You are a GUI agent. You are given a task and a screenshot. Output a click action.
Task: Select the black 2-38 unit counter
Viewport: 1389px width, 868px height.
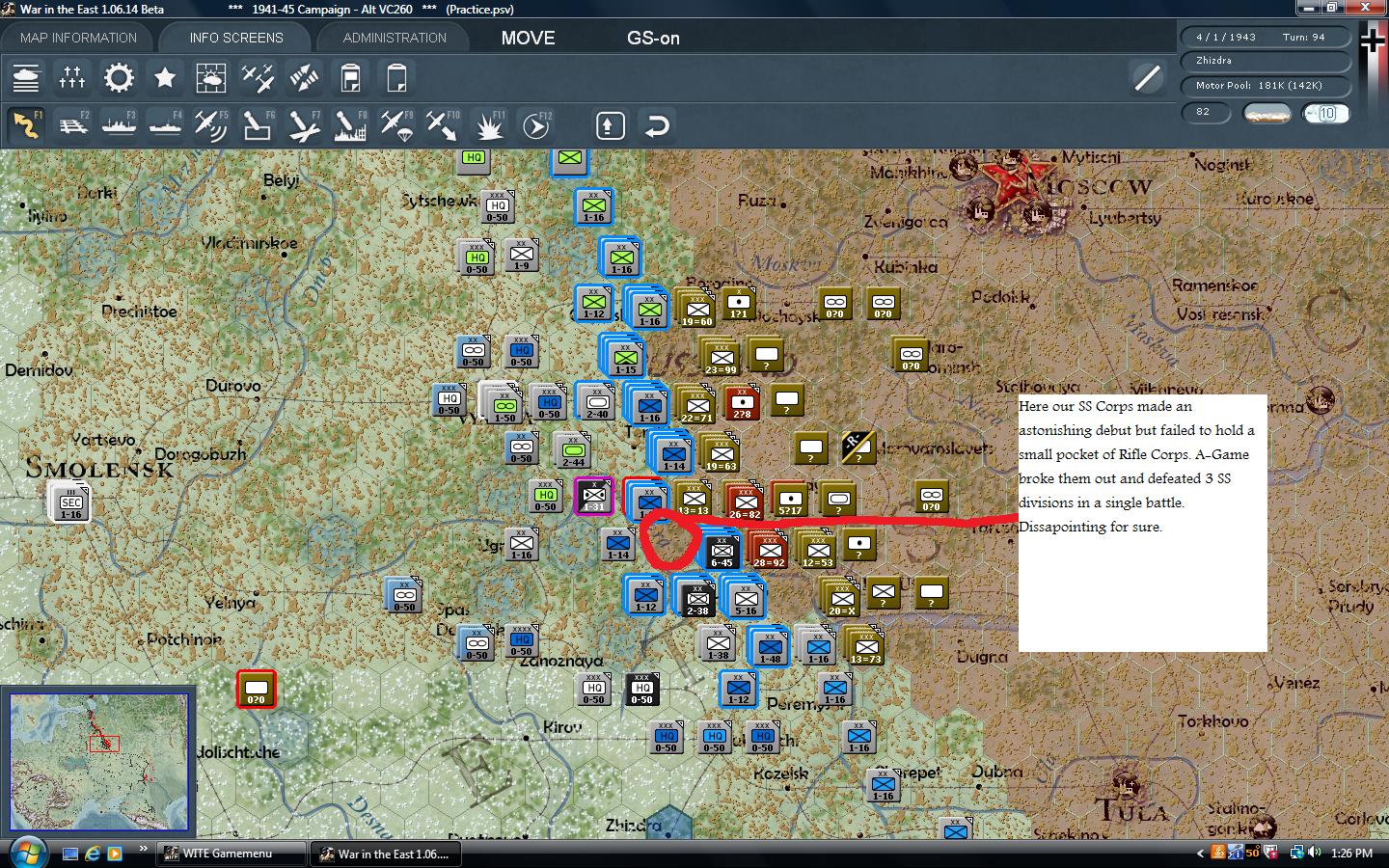click(697, 598)
